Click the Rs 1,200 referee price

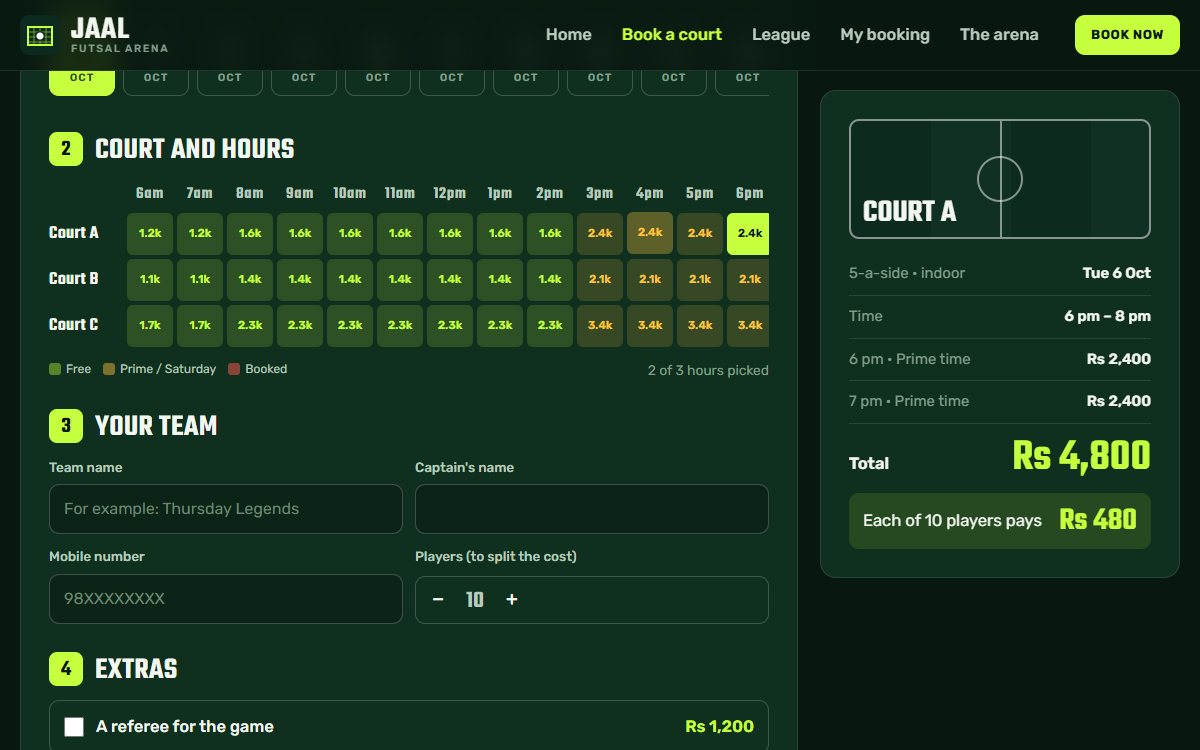pyautogui.click(x=720, y=727)
